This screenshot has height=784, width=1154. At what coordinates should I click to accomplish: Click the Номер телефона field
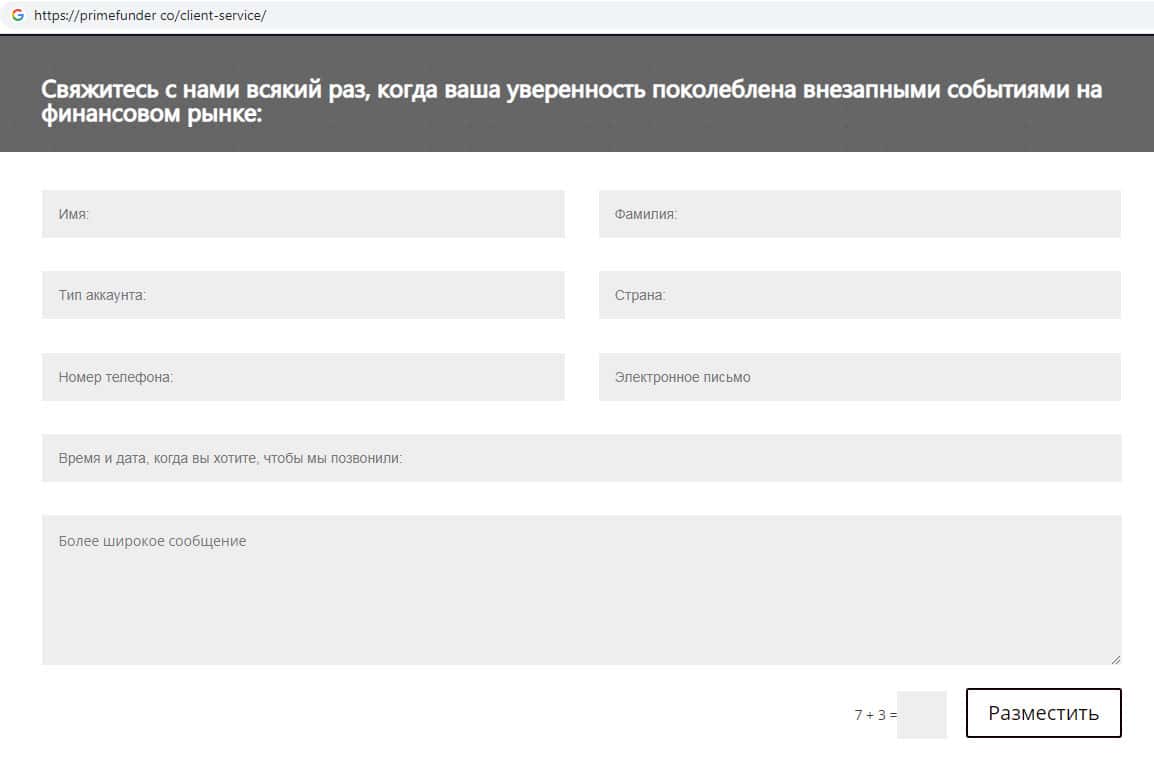click(x=303, y=377)
